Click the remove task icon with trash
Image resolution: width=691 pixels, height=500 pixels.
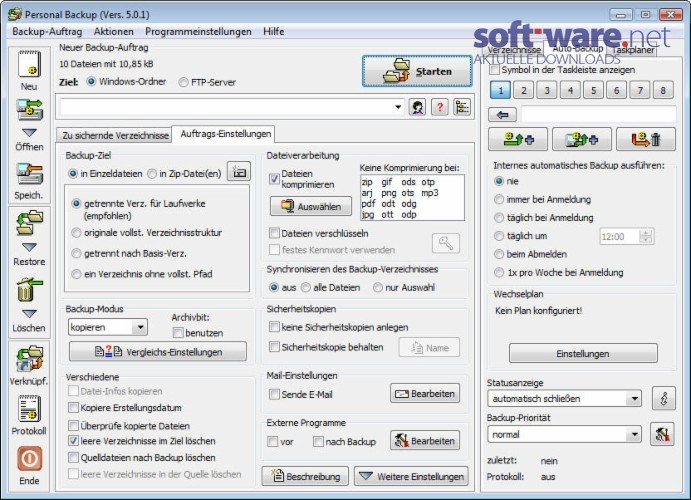coord(646,140)
